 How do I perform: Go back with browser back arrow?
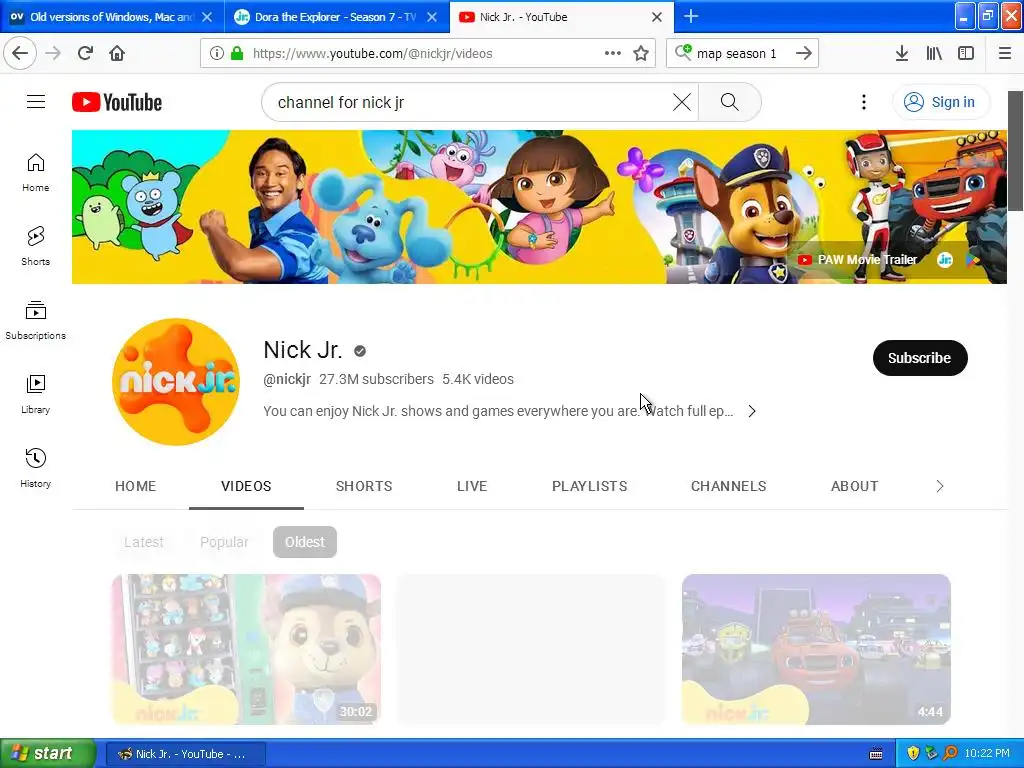pyautogui.click(x=20, y=53)
